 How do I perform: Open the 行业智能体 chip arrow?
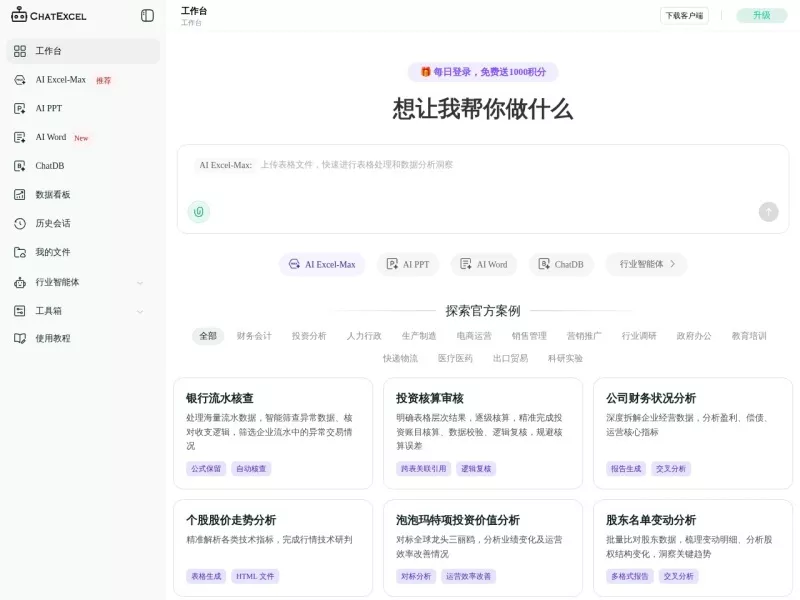click(672, 264)
